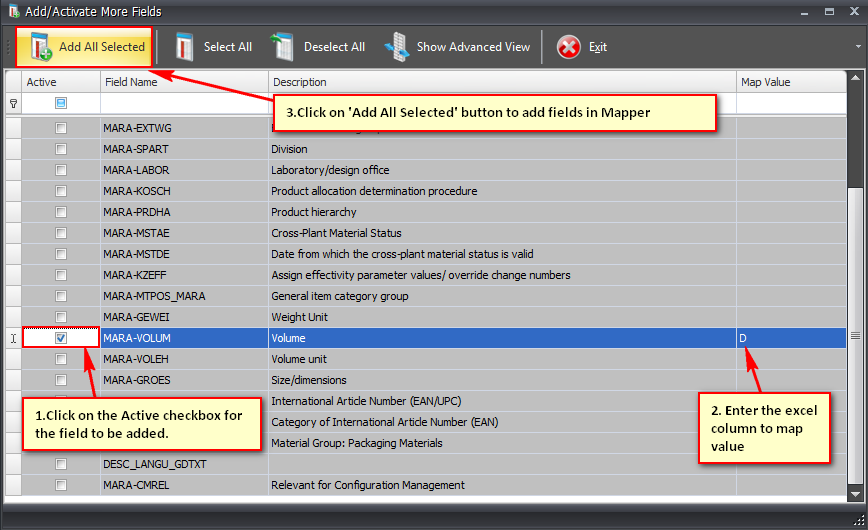
Task: Click Map Value cell for MARA-VOLUM row
Action: tap(790, 338)
